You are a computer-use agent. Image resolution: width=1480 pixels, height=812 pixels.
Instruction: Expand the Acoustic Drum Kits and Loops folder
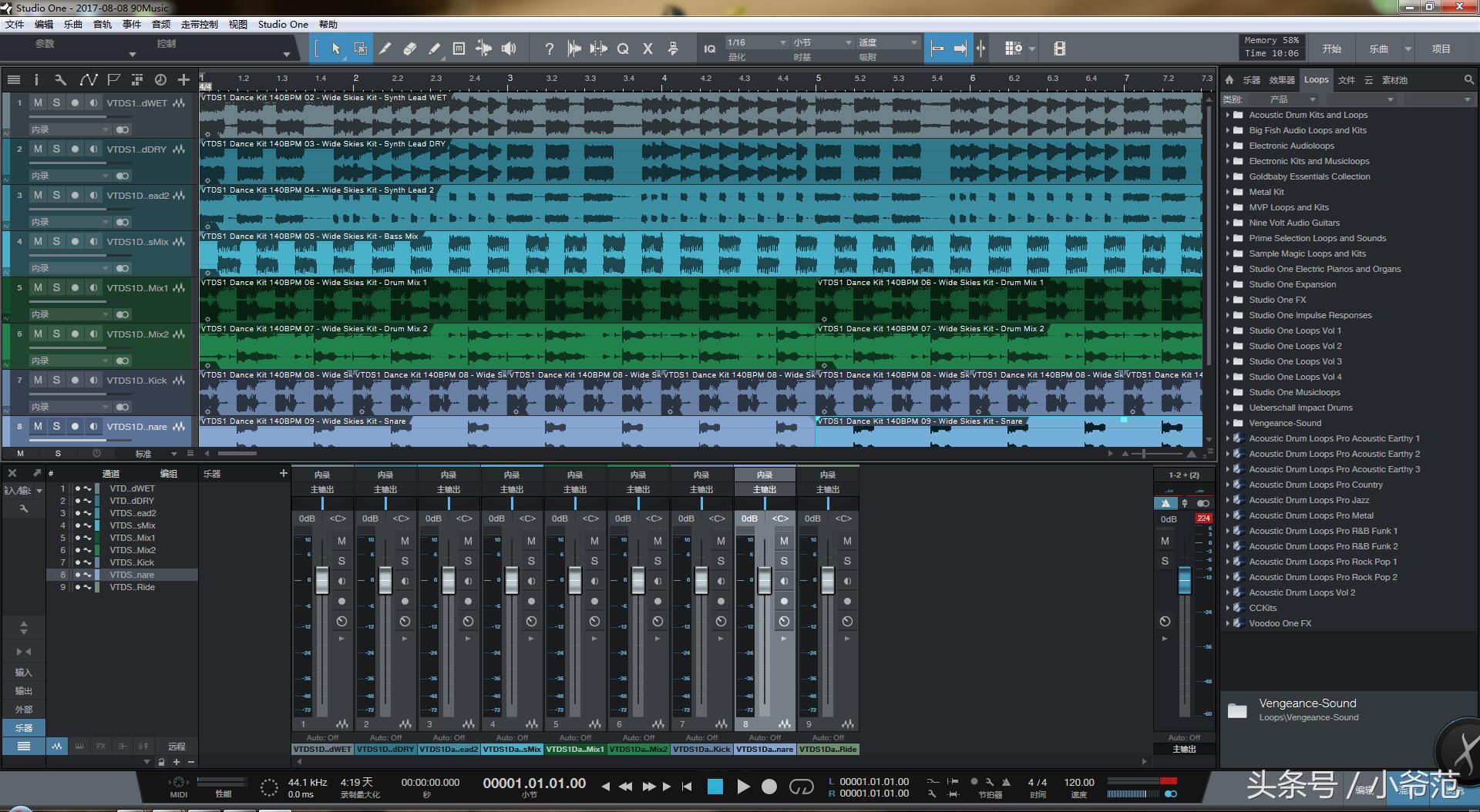[x=1228, y=115]
